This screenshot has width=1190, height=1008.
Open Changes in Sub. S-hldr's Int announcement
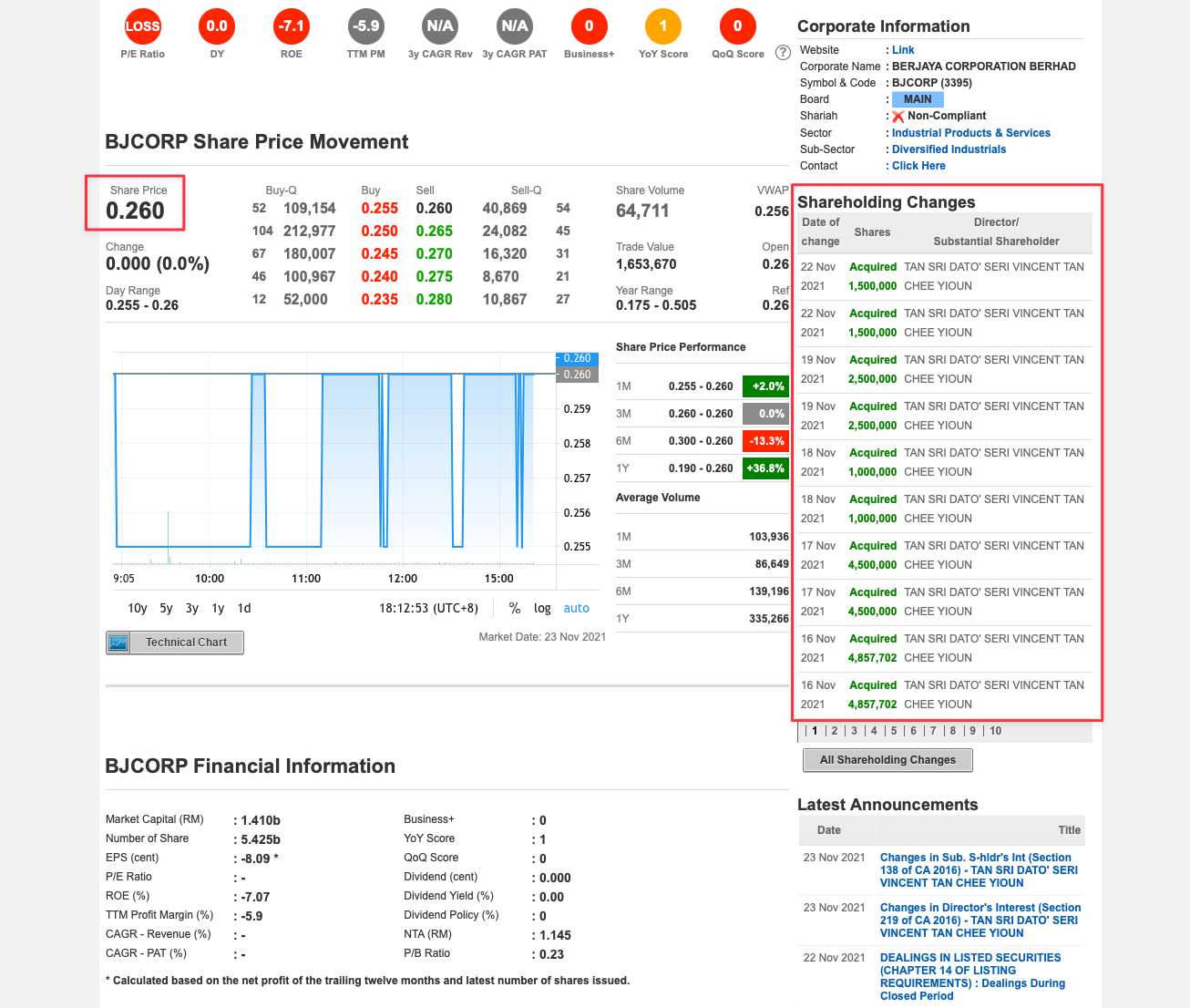coord(979,870)
